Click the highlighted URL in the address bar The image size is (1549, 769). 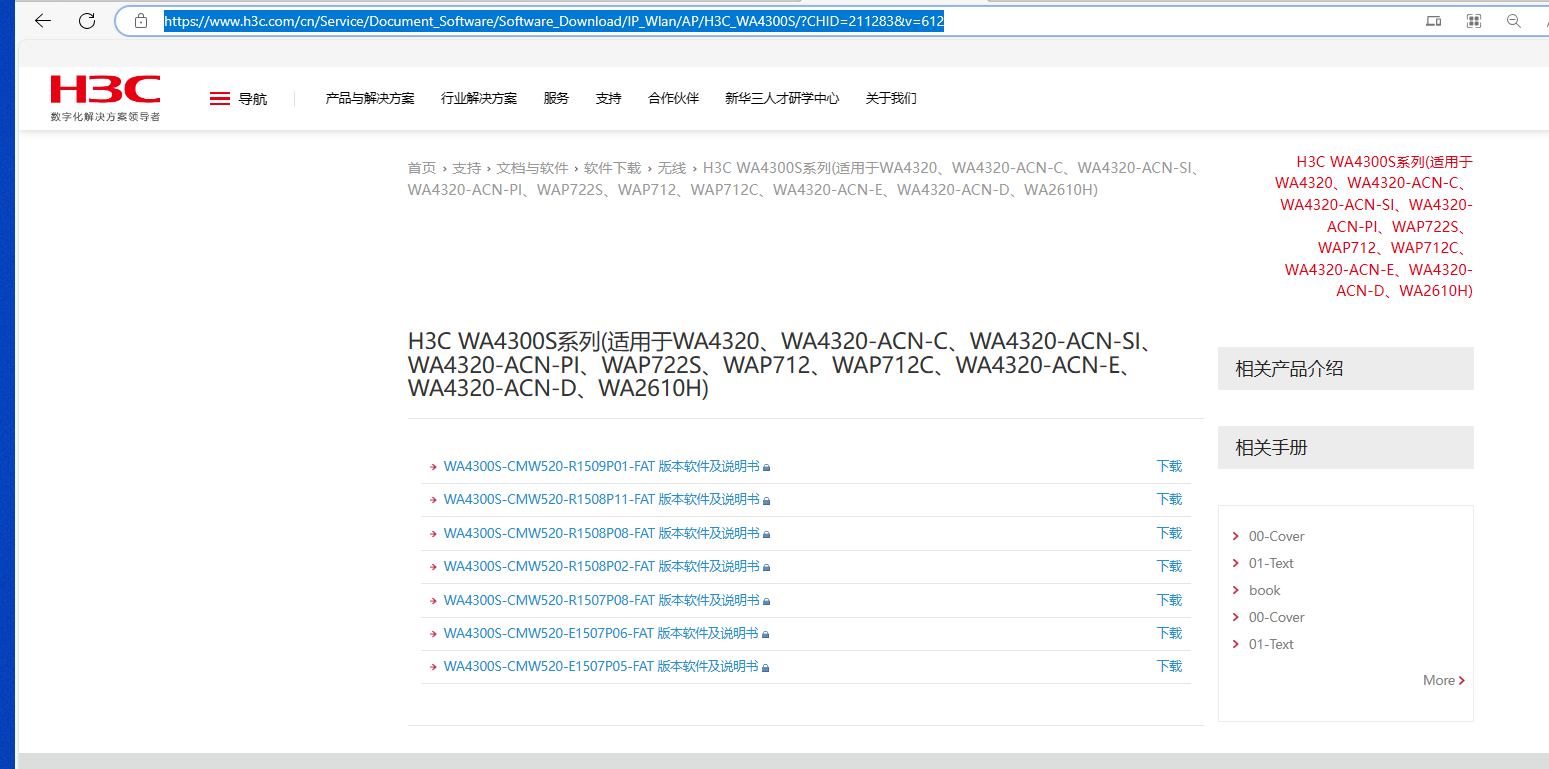[x=554, y=21]
